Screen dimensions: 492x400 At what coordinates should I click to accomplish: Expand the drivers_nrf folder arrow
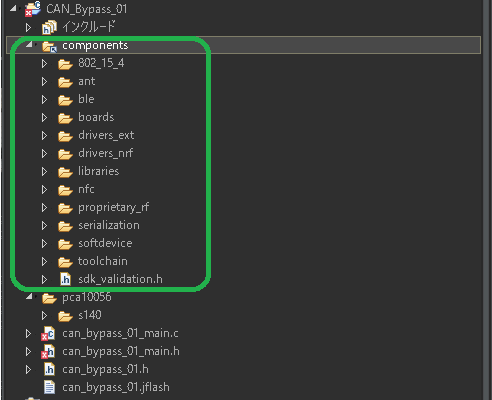point(44,153)
